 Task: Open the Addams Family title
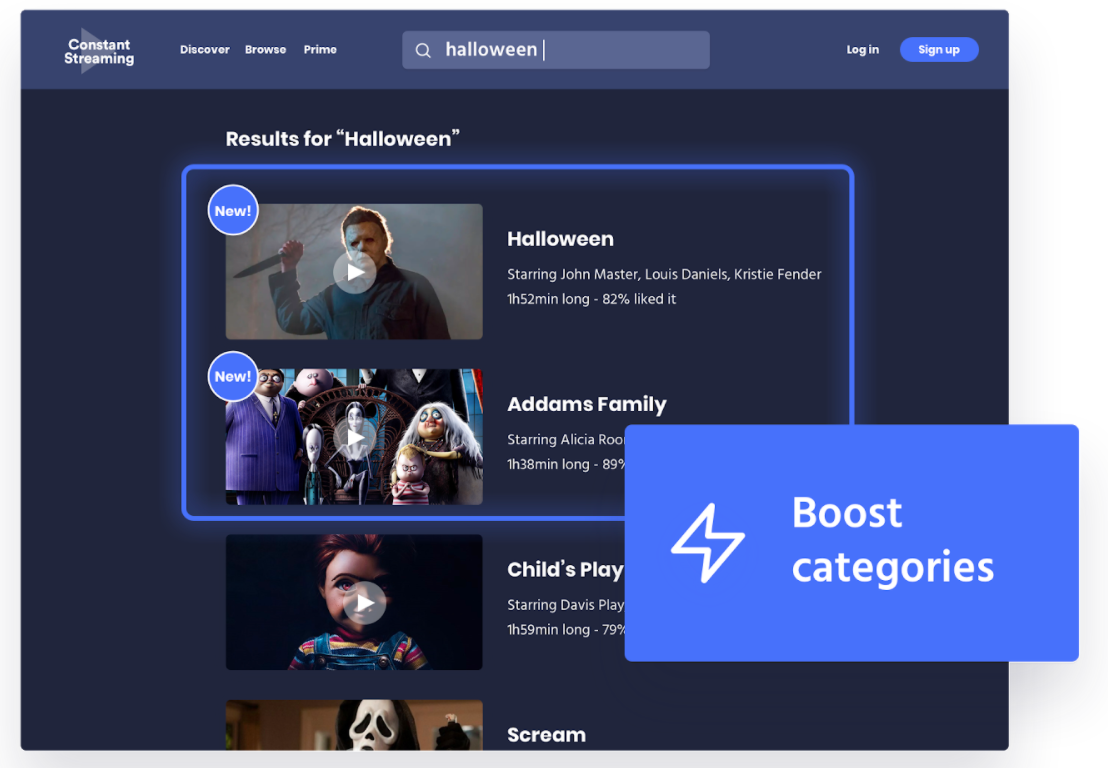coord(587,404)
